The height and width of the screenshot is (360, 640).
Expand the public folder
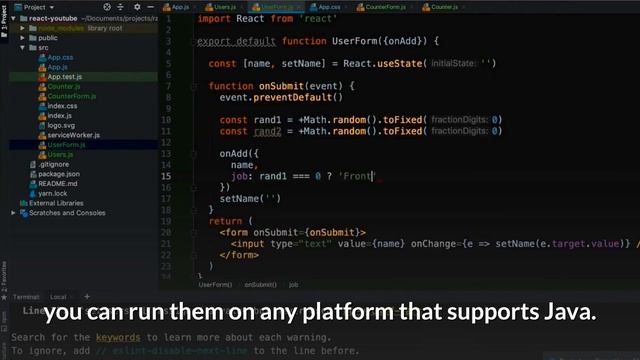[22, 38]
